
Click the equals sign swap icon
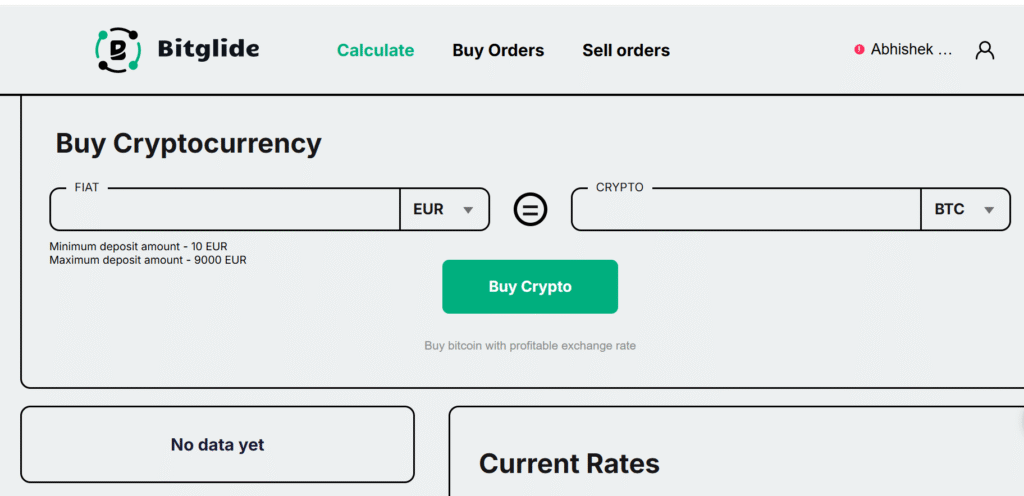[x=530, y=209]
